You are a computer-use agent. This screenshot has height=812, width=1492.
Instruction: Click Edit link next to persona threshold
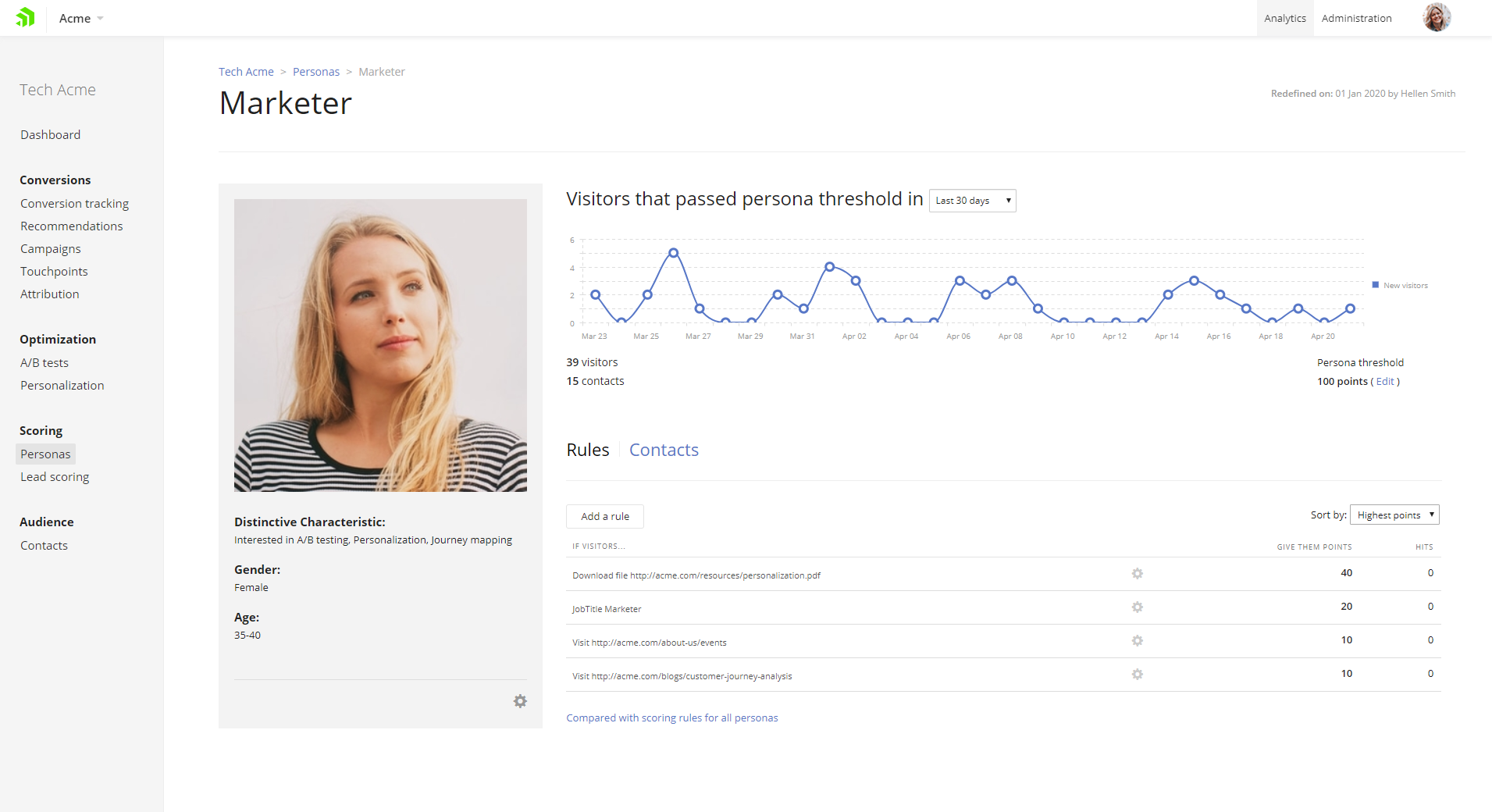[1384, 381]
